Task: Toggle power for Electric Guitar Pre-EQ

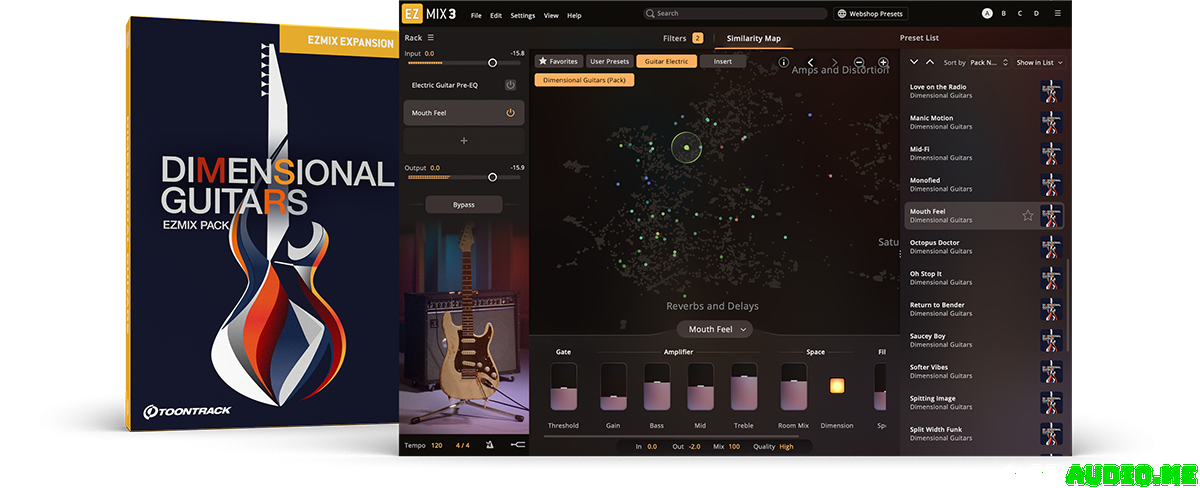Action: 510,85
